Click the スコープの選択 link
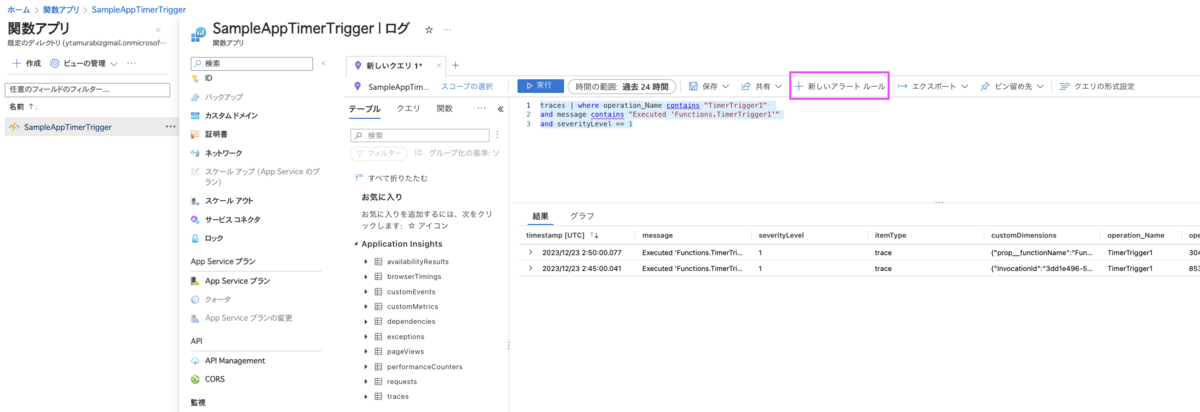 click(x=467, y=87)
